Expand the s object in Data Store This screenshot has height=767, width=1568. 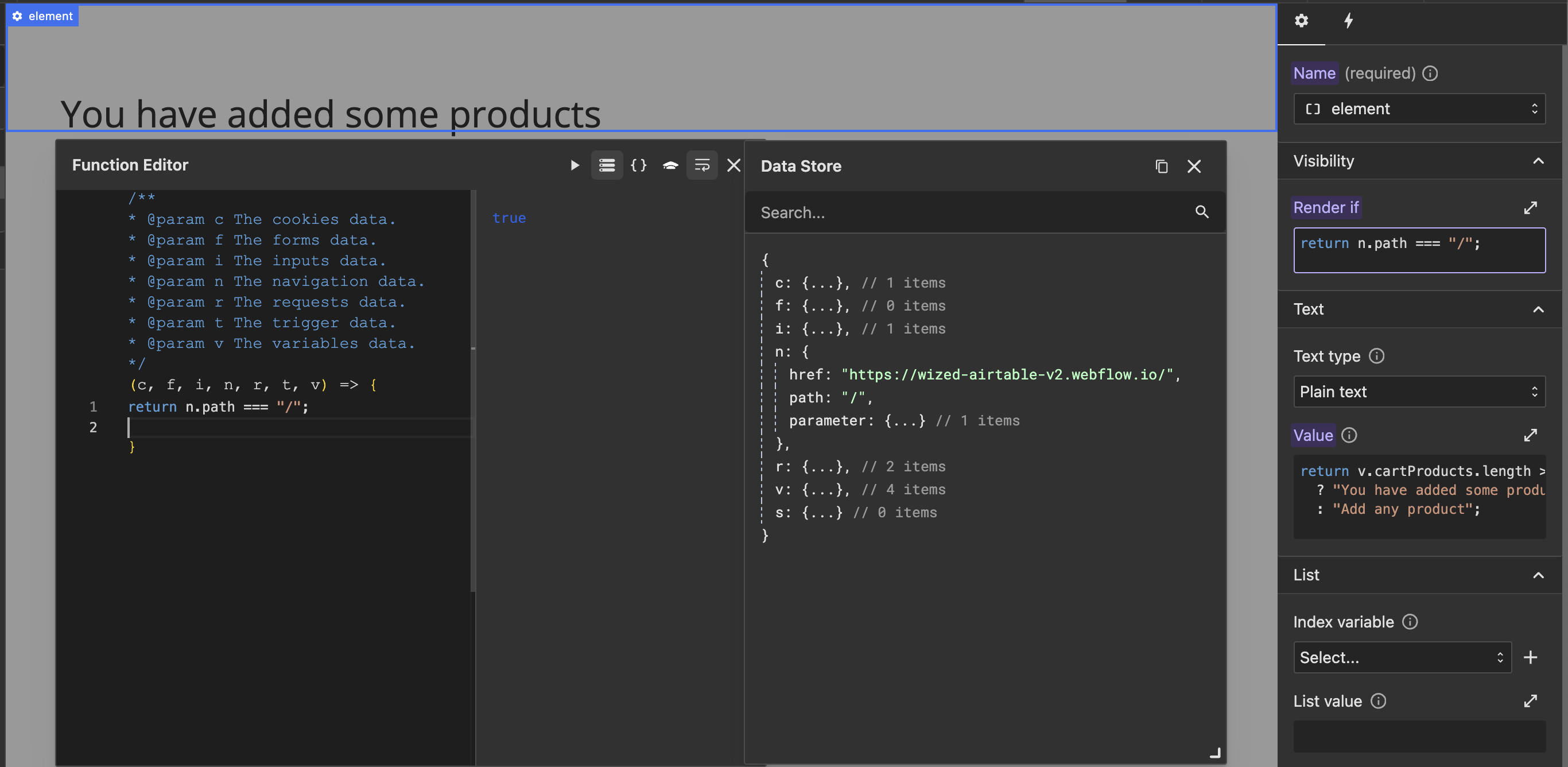click(855, 513)
